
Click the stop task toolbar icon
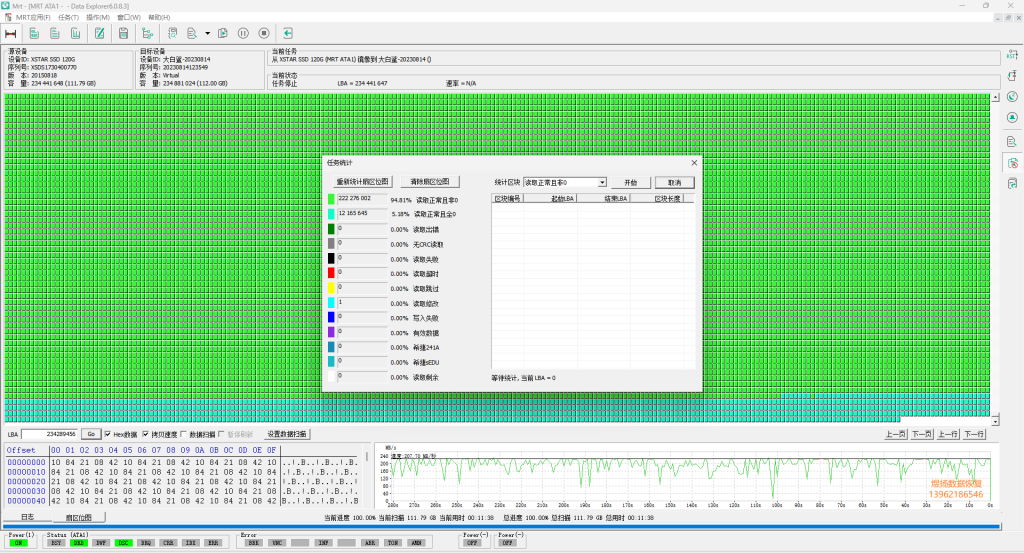264,33
